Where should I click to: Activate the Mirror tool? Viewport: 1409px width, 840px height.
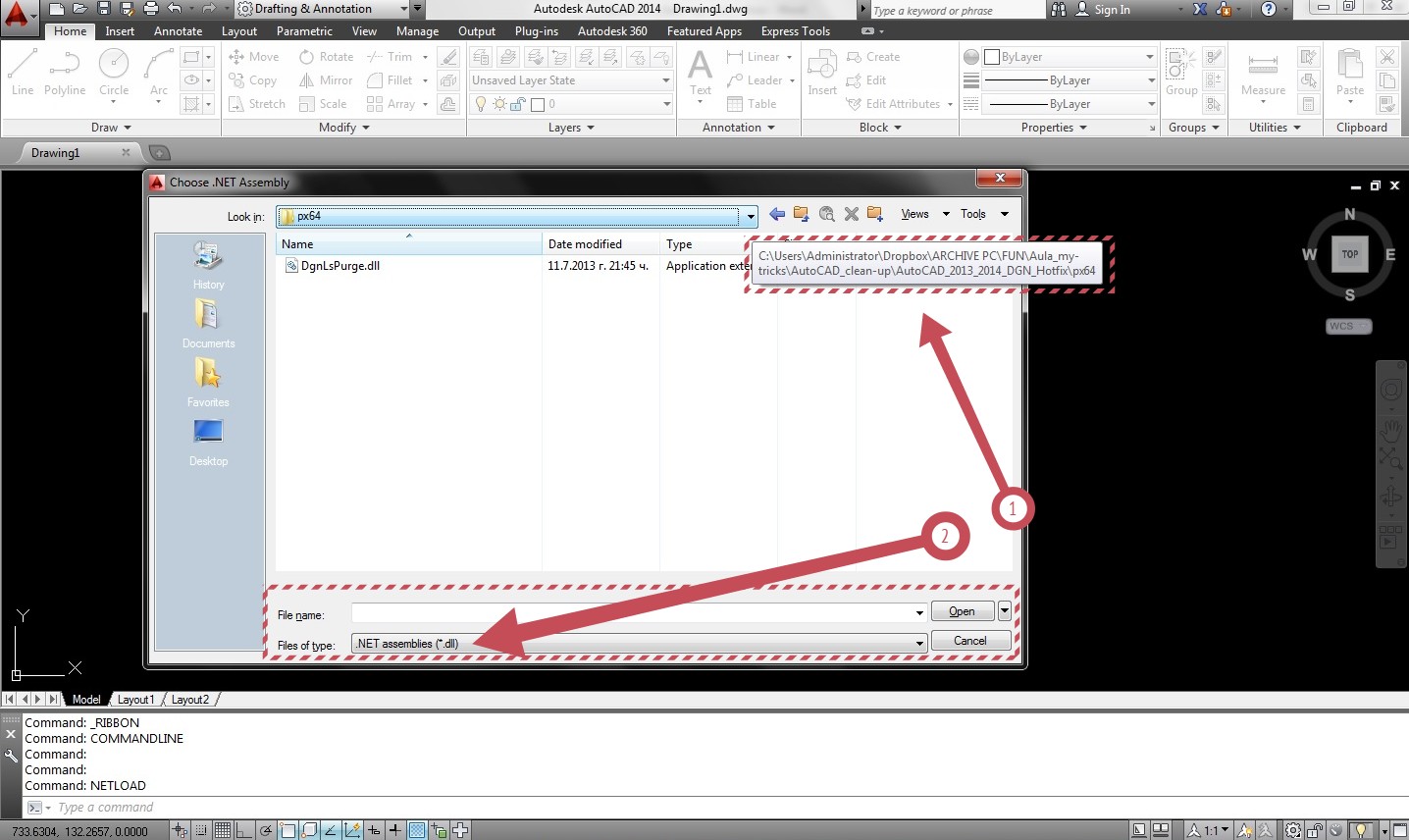pos(326,80)
